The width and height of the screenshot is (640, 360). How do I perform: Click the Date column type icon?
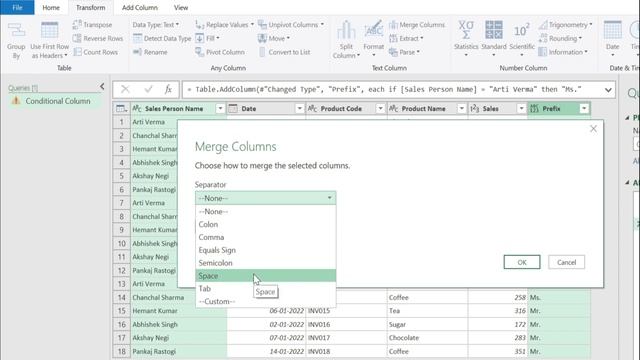point(233,109)
